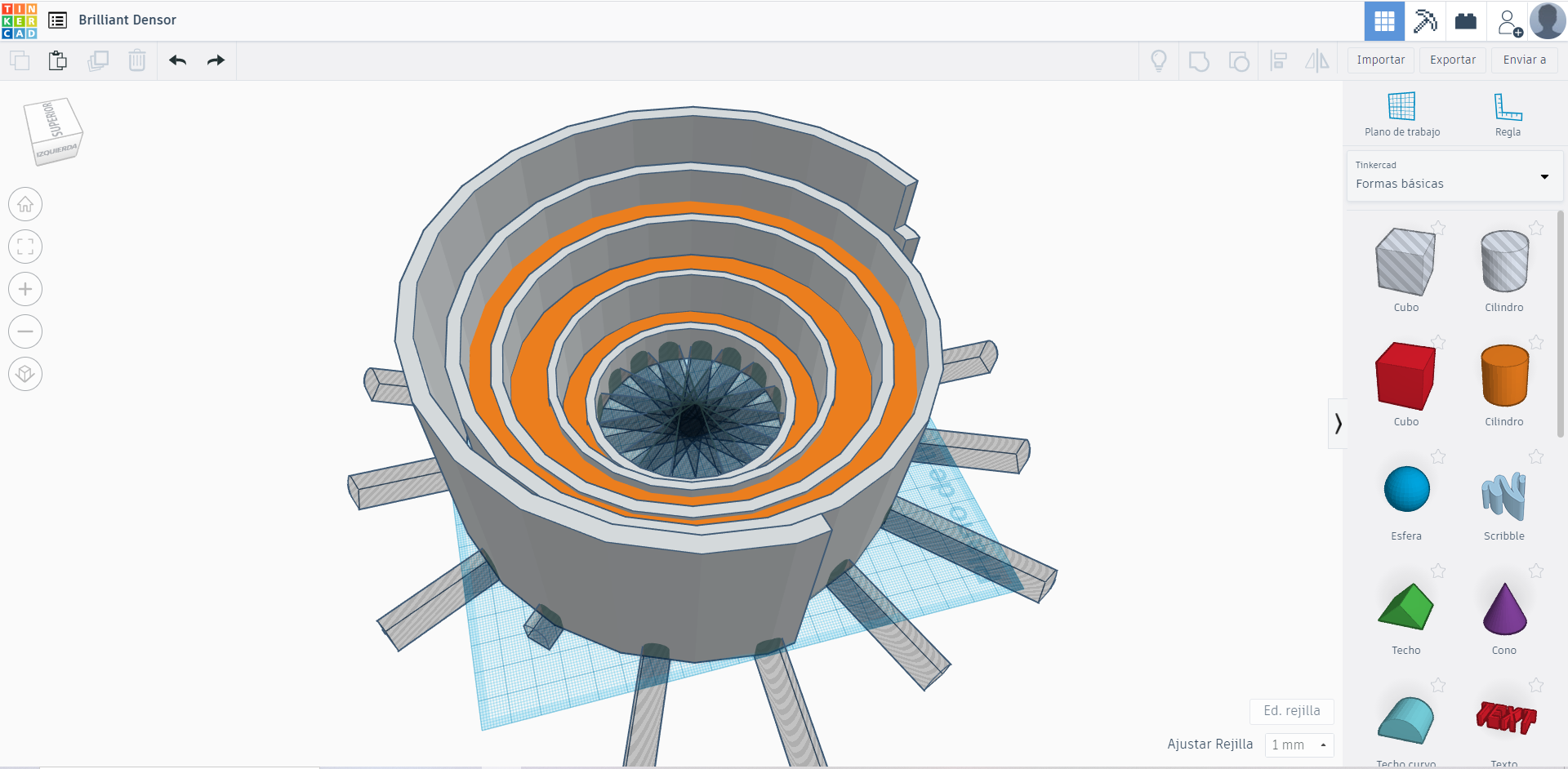The image size is (1568, 769).
Task: Switch to 3D design grid view
Action: click(x=1384, y=21)
